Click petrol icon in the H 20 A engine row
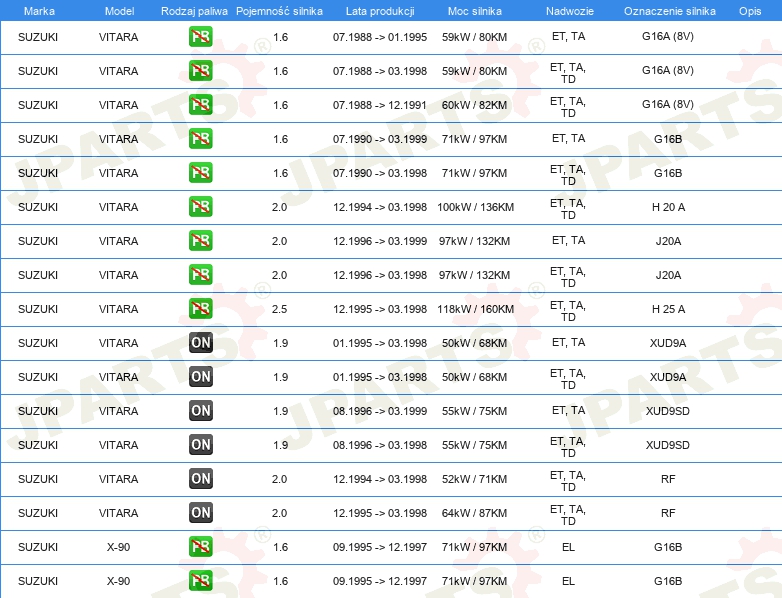Image resolution: width=782 pixels, height=598 pixels. click(200, 206)
